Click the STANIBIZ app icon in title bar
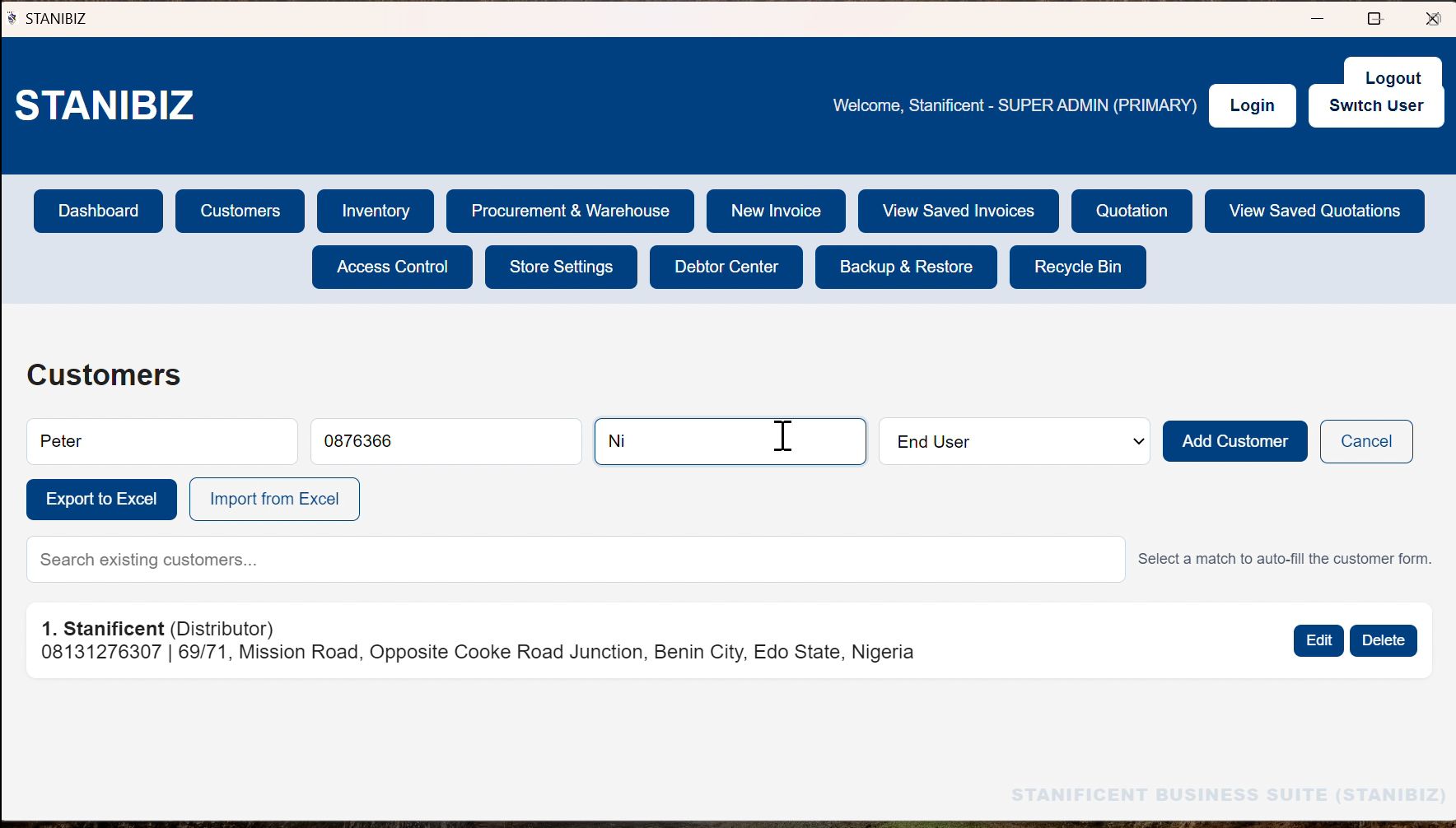1456x828 pixels. pos(12,17)
